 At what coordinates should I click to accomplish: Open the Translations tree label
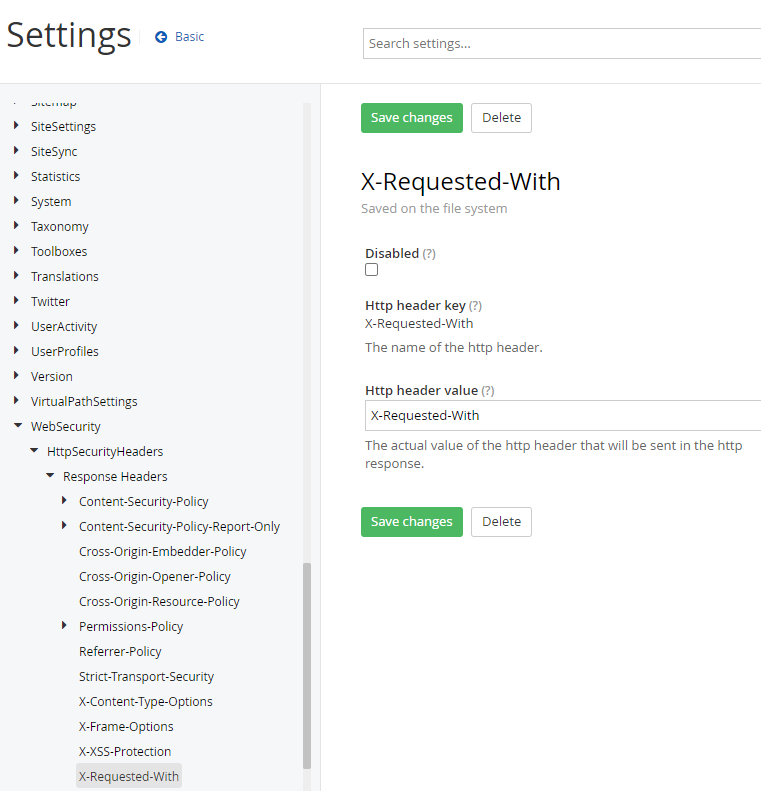pyautogui.click(x=65, y=277)
